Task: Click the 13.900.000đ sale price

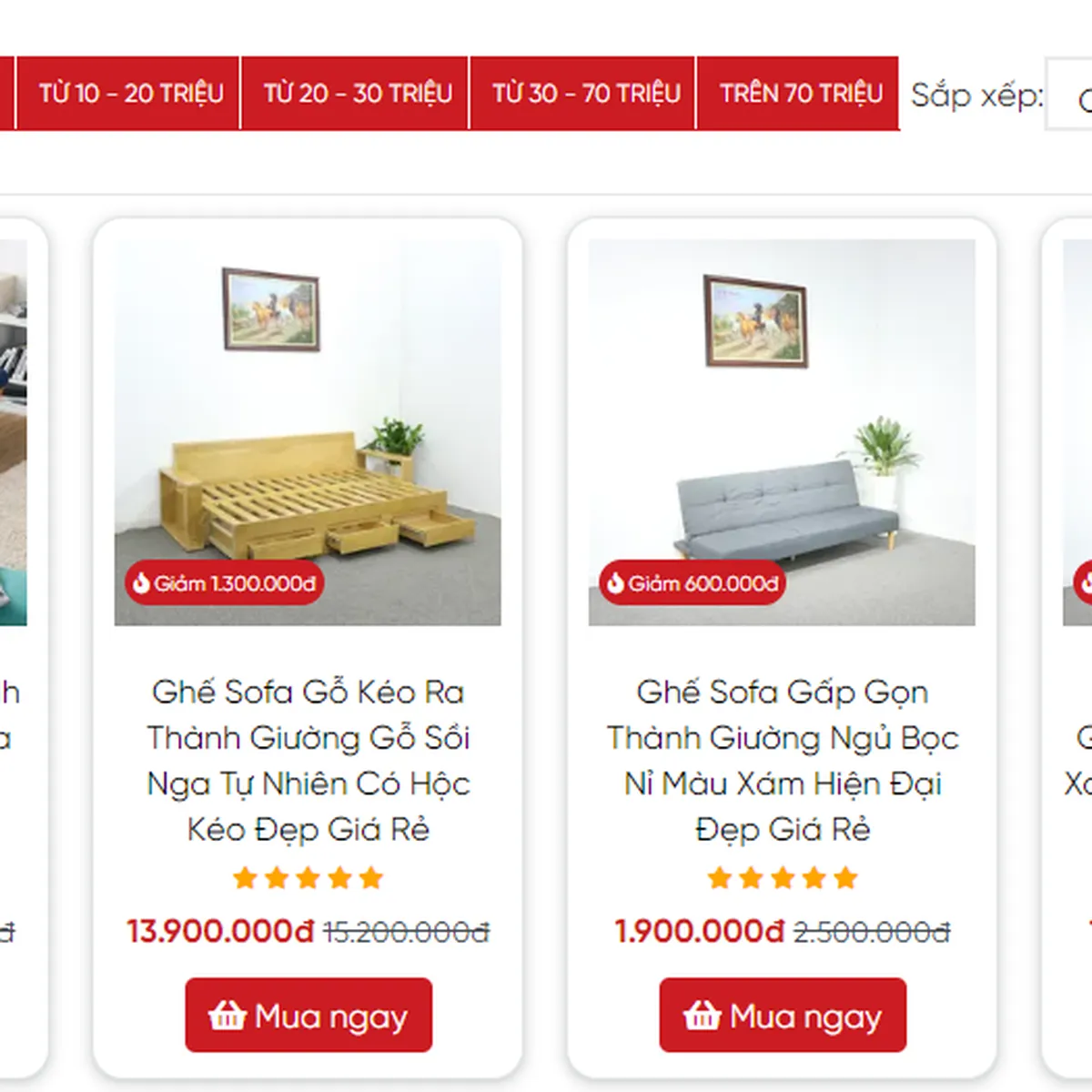Action: click(x=220, y=931)
